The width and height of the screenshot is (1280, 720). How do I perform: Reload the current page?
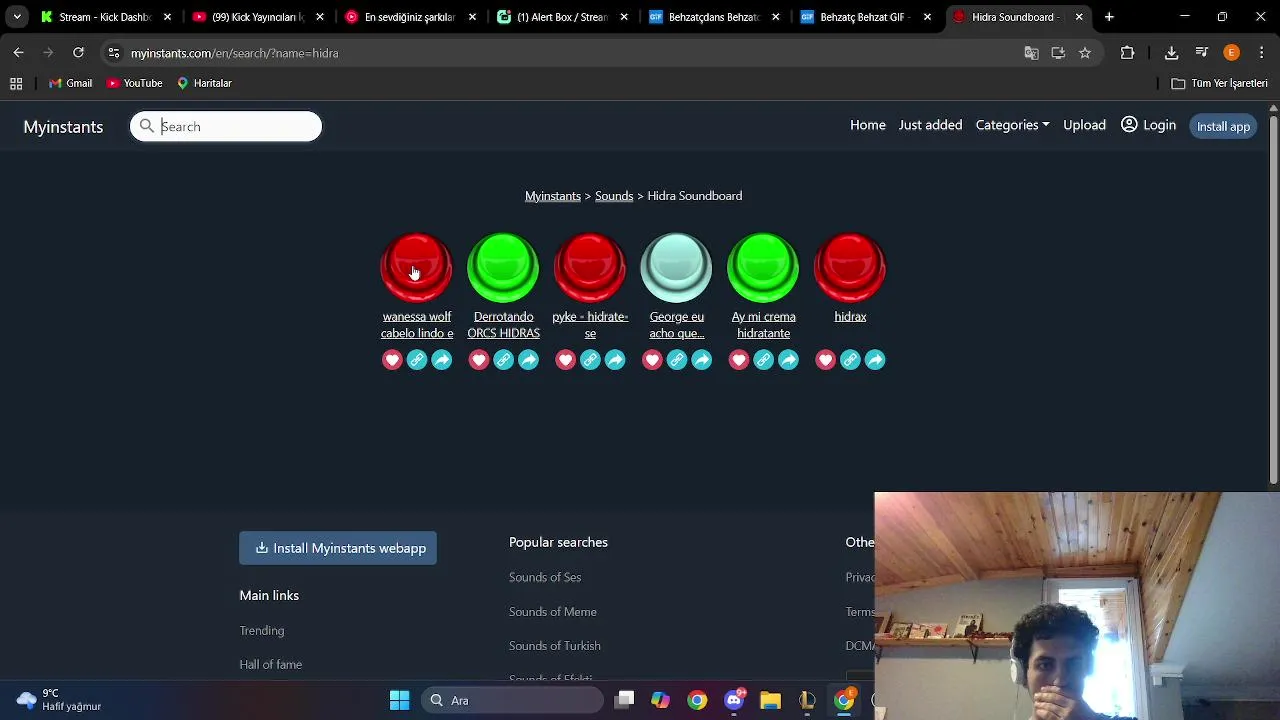tap(78, 53)
